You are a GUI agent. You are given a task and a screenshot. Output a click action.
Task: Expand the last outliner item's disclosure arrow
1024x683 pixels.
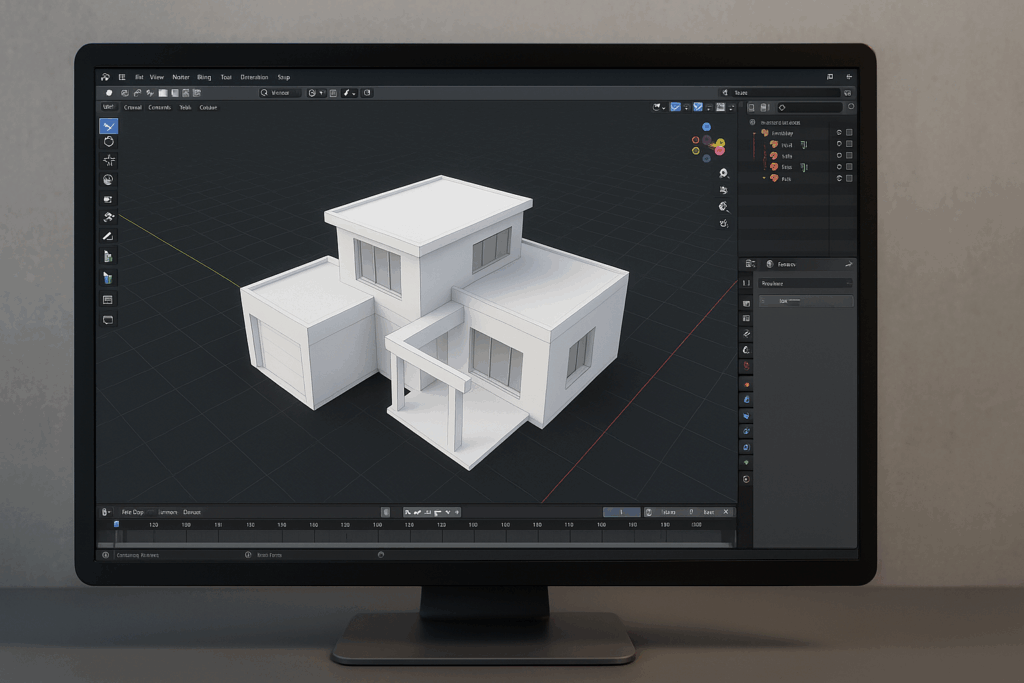[x=764, y=178]
